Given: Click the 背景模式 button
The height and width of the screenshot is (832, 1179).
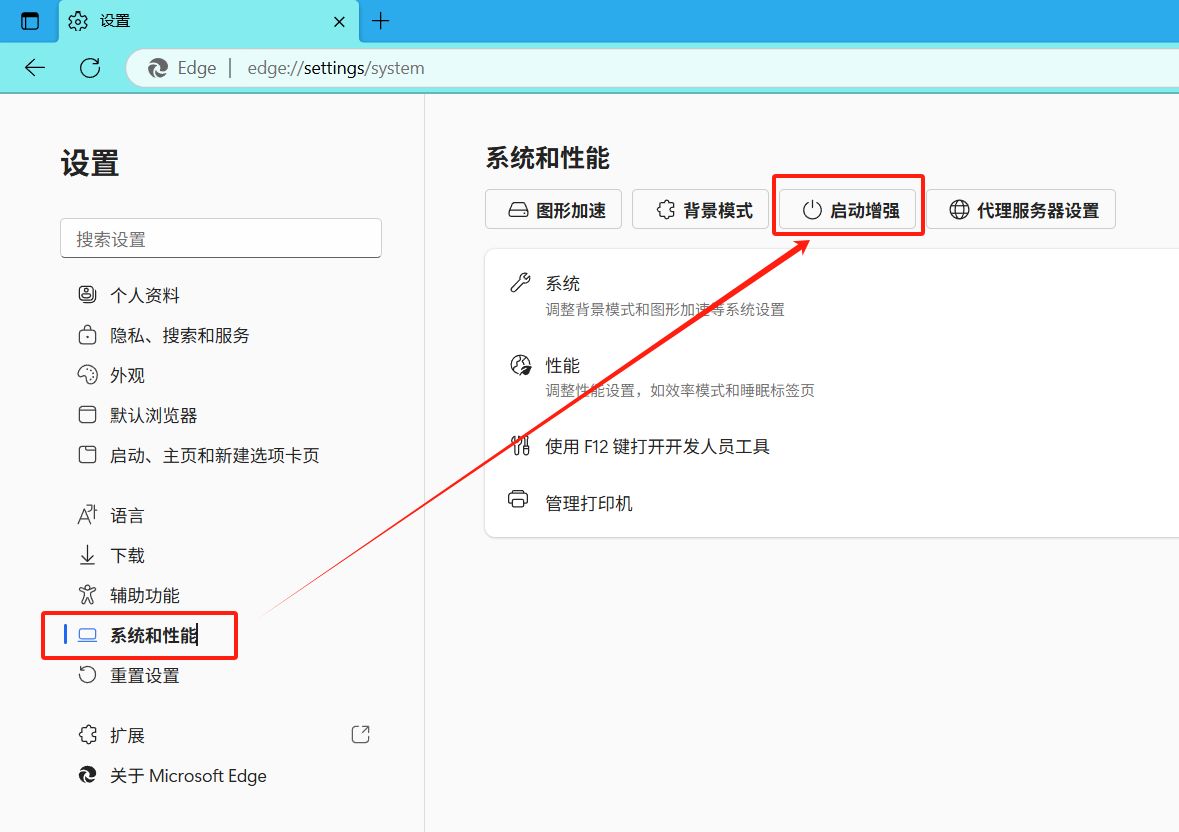Looking at the screenshot, I should click(700, 210).
